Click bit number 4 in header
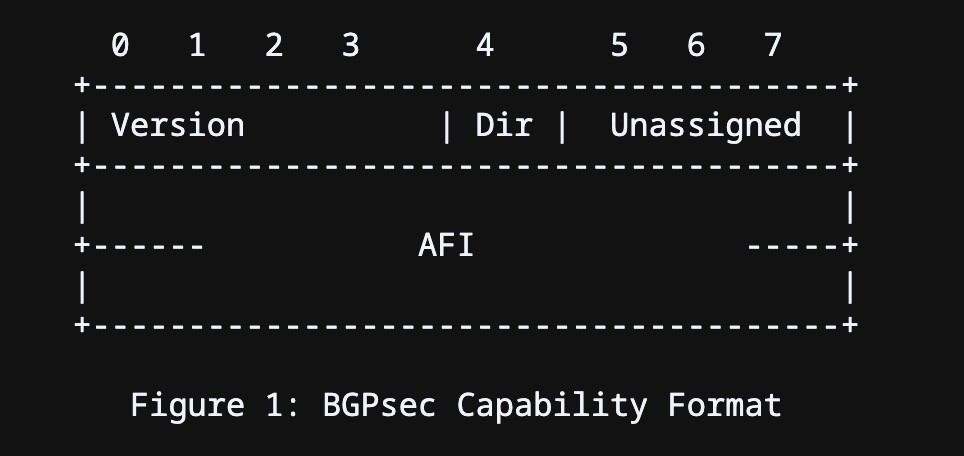The image size is (964, 456). click(484, 45)
